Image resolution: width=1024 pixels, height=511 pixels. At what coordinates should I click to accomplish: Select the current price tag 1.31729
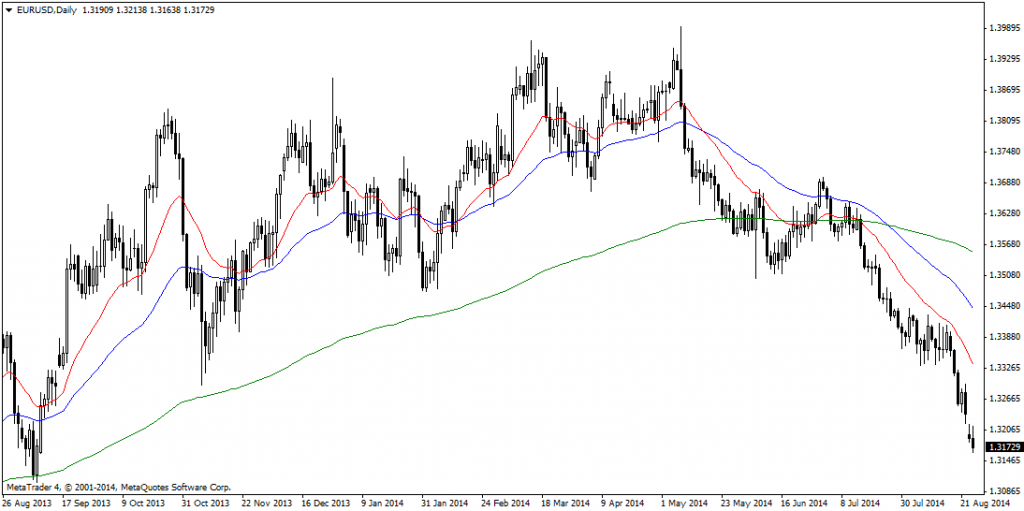1004,446
